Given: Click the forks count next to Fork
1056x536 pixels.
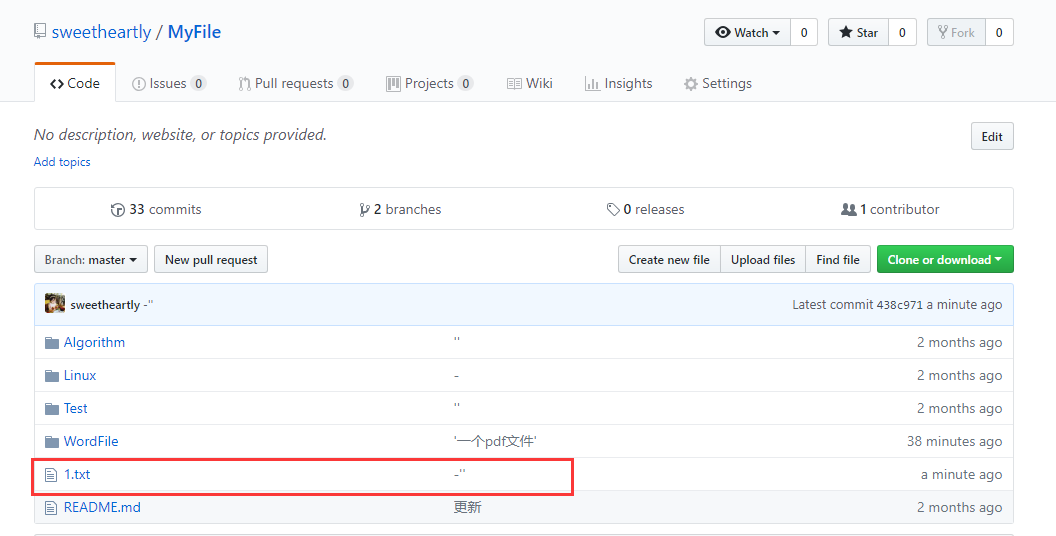Looking at the screenshot, I should click(x=999, y=32).
